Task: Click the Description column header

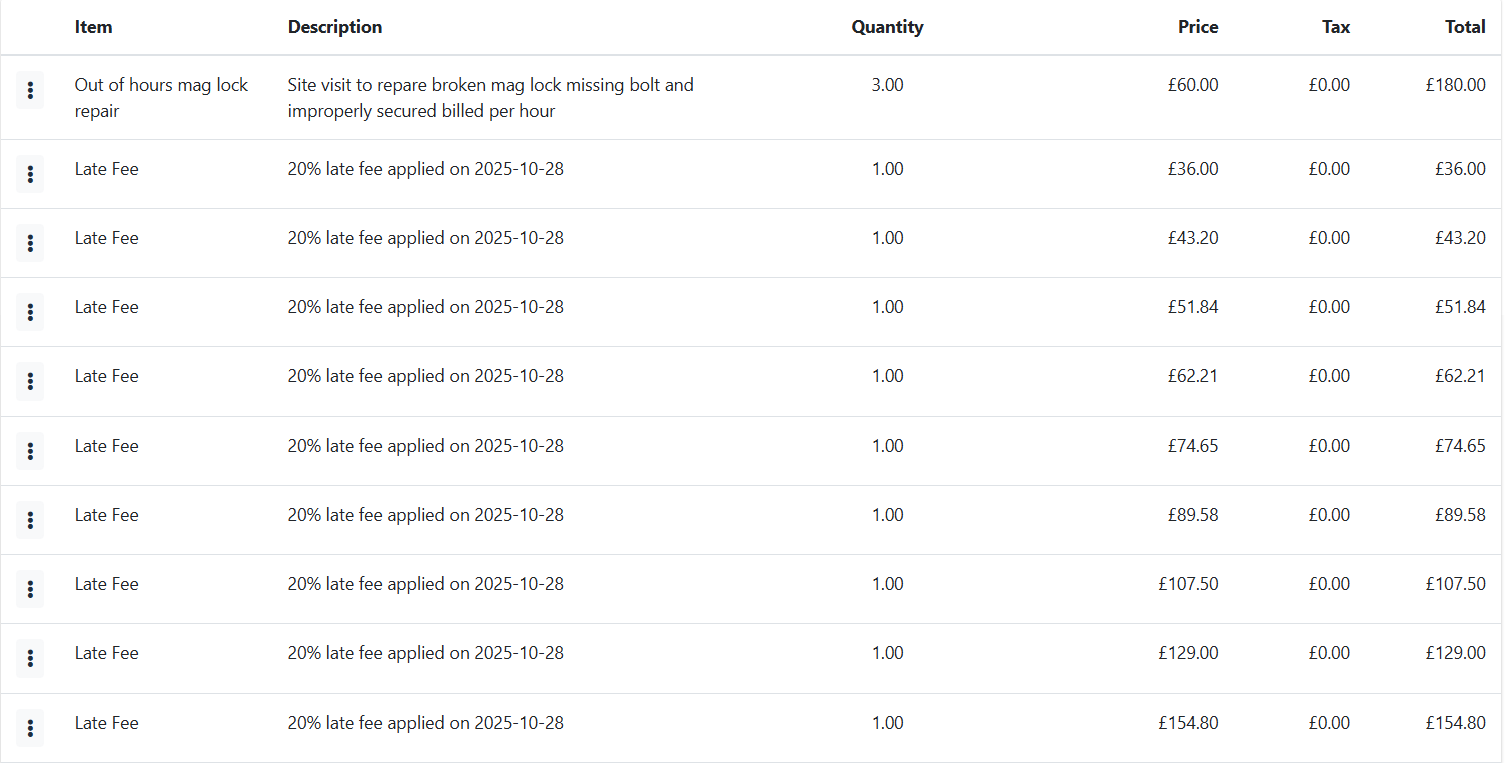Action: click(335, 27)
